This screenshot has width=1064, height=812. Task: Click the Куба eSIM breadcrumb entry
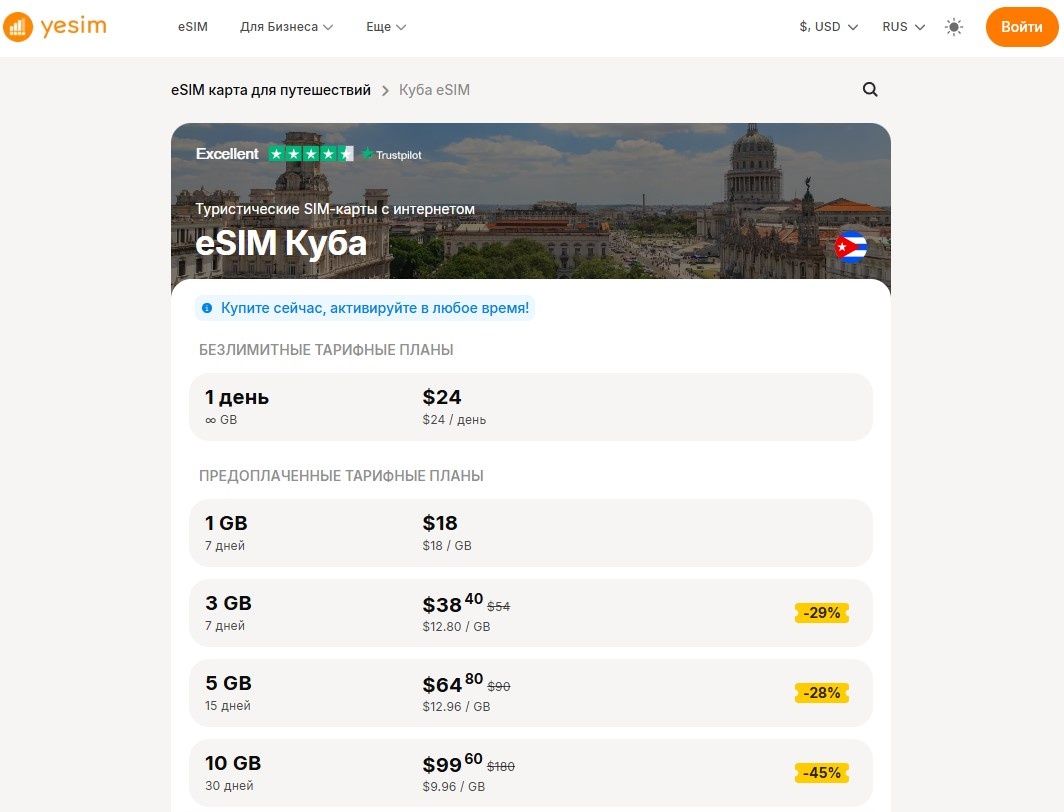click(435, 90)
